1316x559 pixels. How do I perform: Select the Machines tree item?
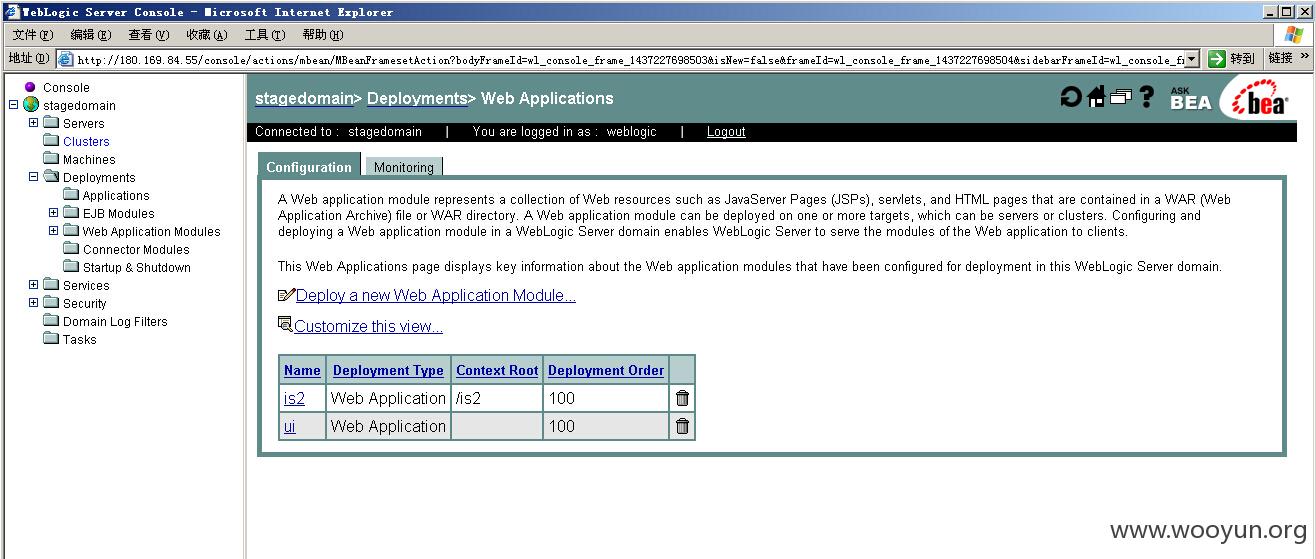coord(89,159)
